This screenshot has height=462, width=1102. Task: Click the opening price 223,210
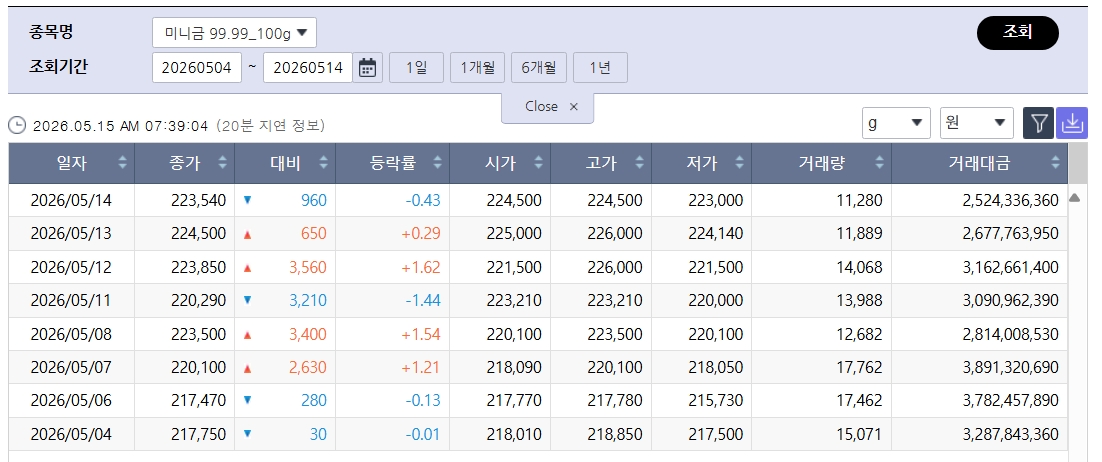[514, 300]
